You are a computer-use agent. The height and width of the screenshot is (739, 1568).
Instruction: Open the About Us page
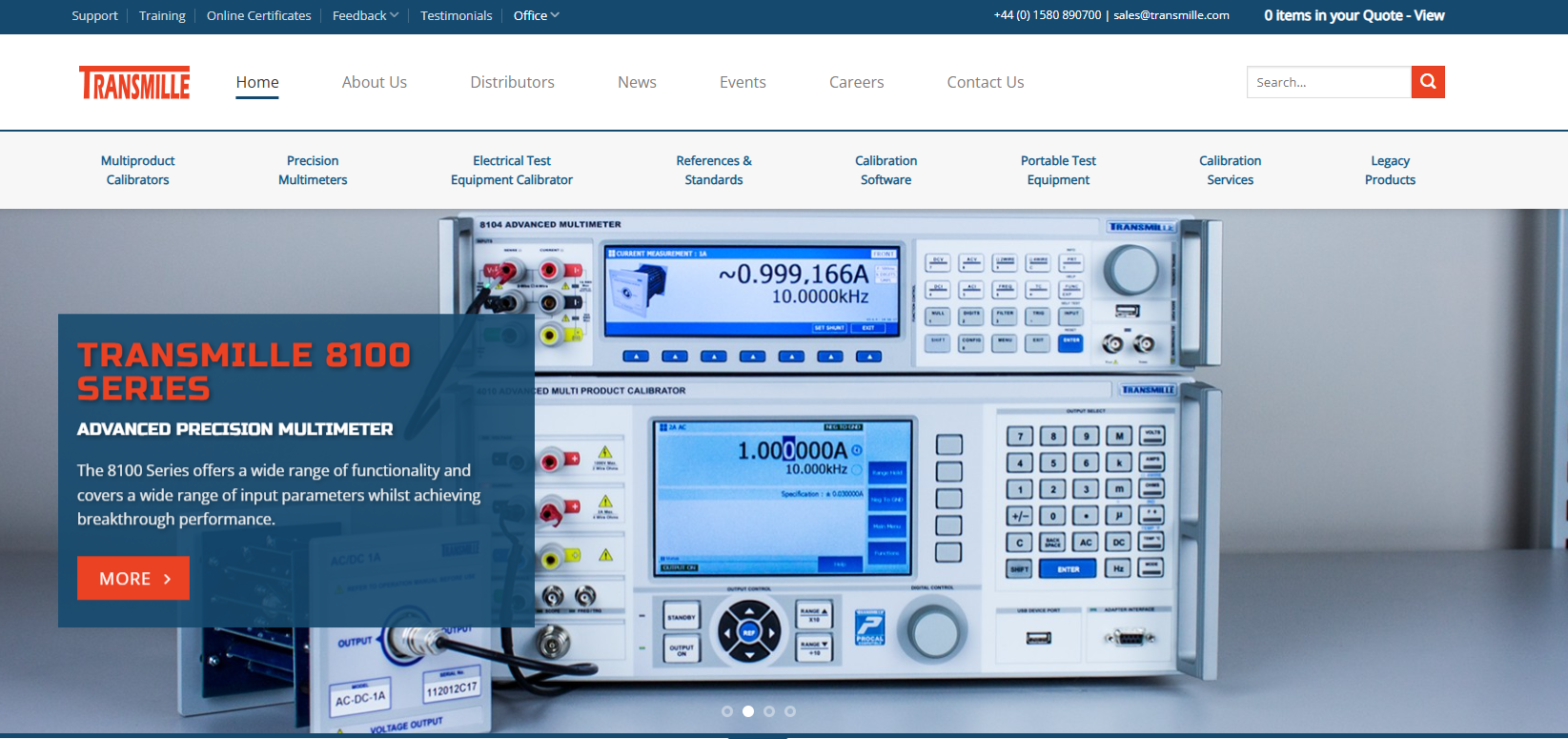point(375,82)
